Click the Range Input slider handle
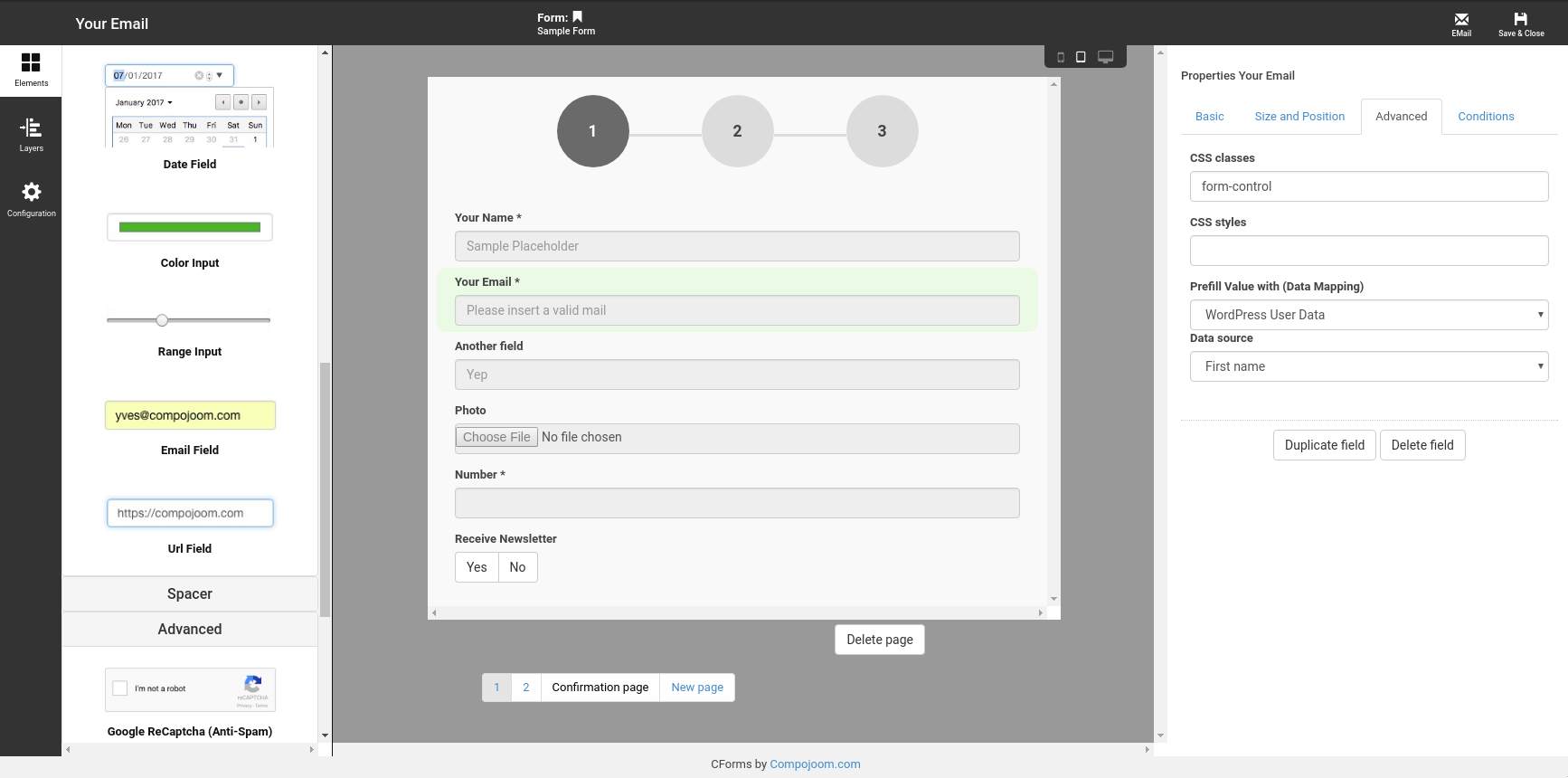 [162, 320]
